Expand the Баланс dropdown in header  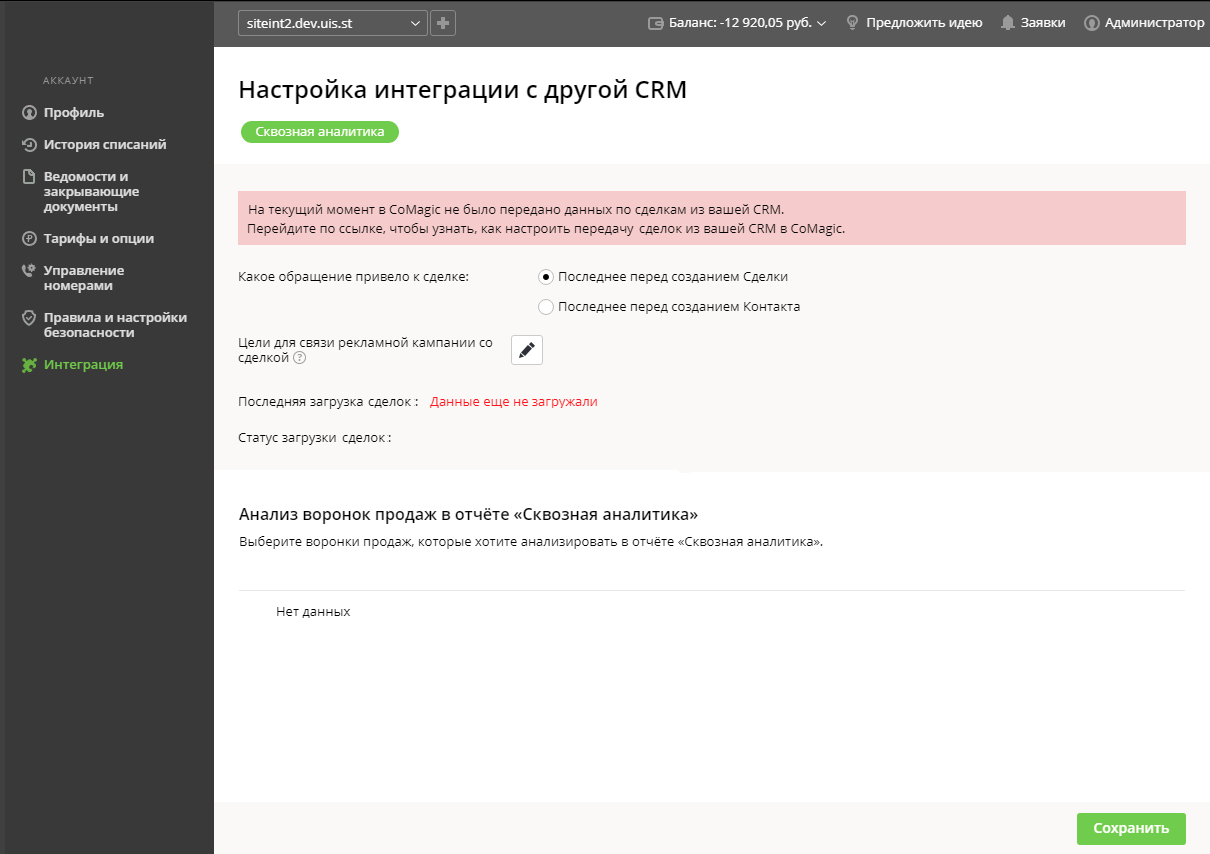pos(738,23)
